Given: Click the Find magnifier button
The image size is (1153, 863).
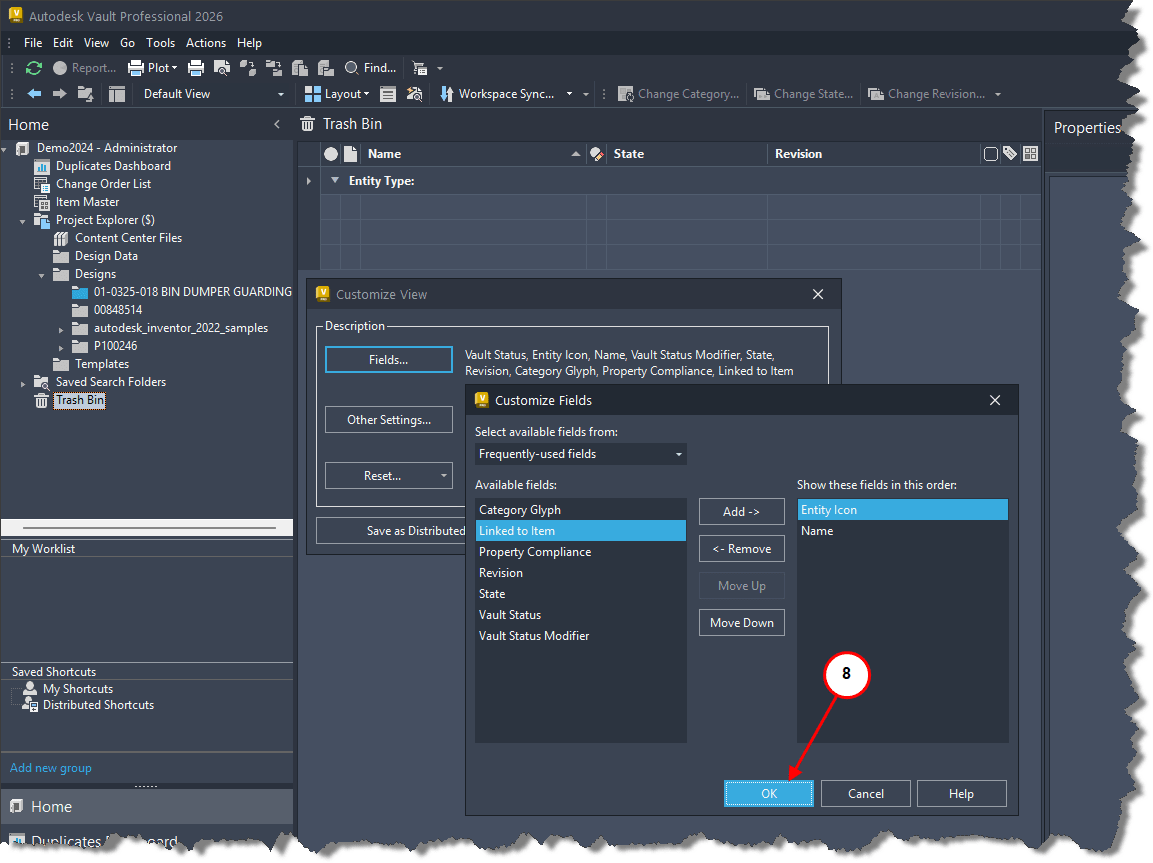Looking at the screenshot, I should (371, 68).
